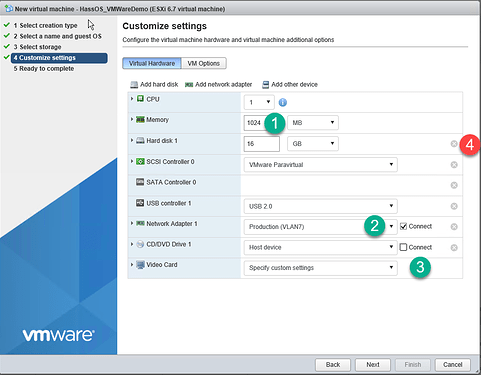Remove SCSI Controller 0 device
Image resolution: width=481 pixels, height=375 pixels.
454,165
